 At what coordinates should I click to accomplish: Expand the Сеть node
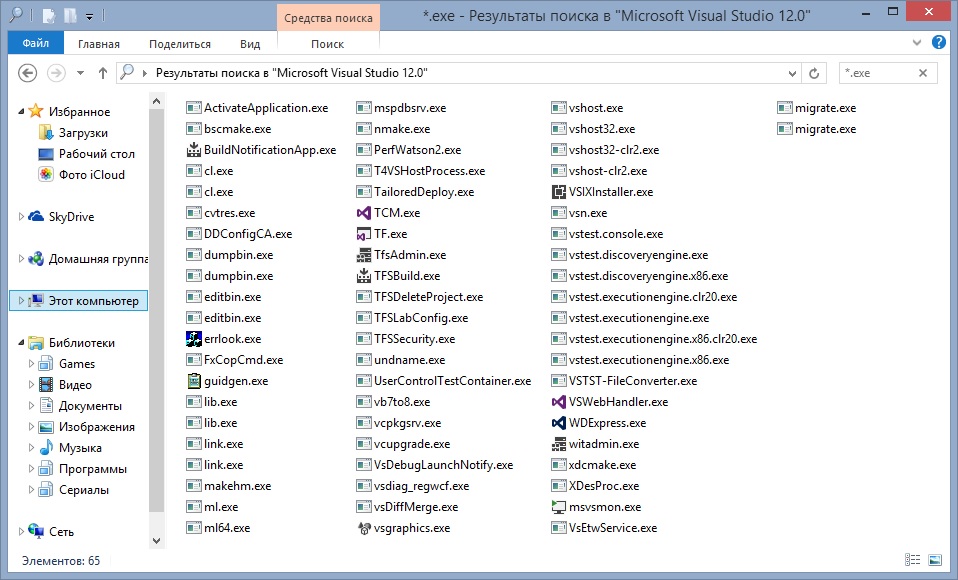pyautogui.click(x=21, y=532)
